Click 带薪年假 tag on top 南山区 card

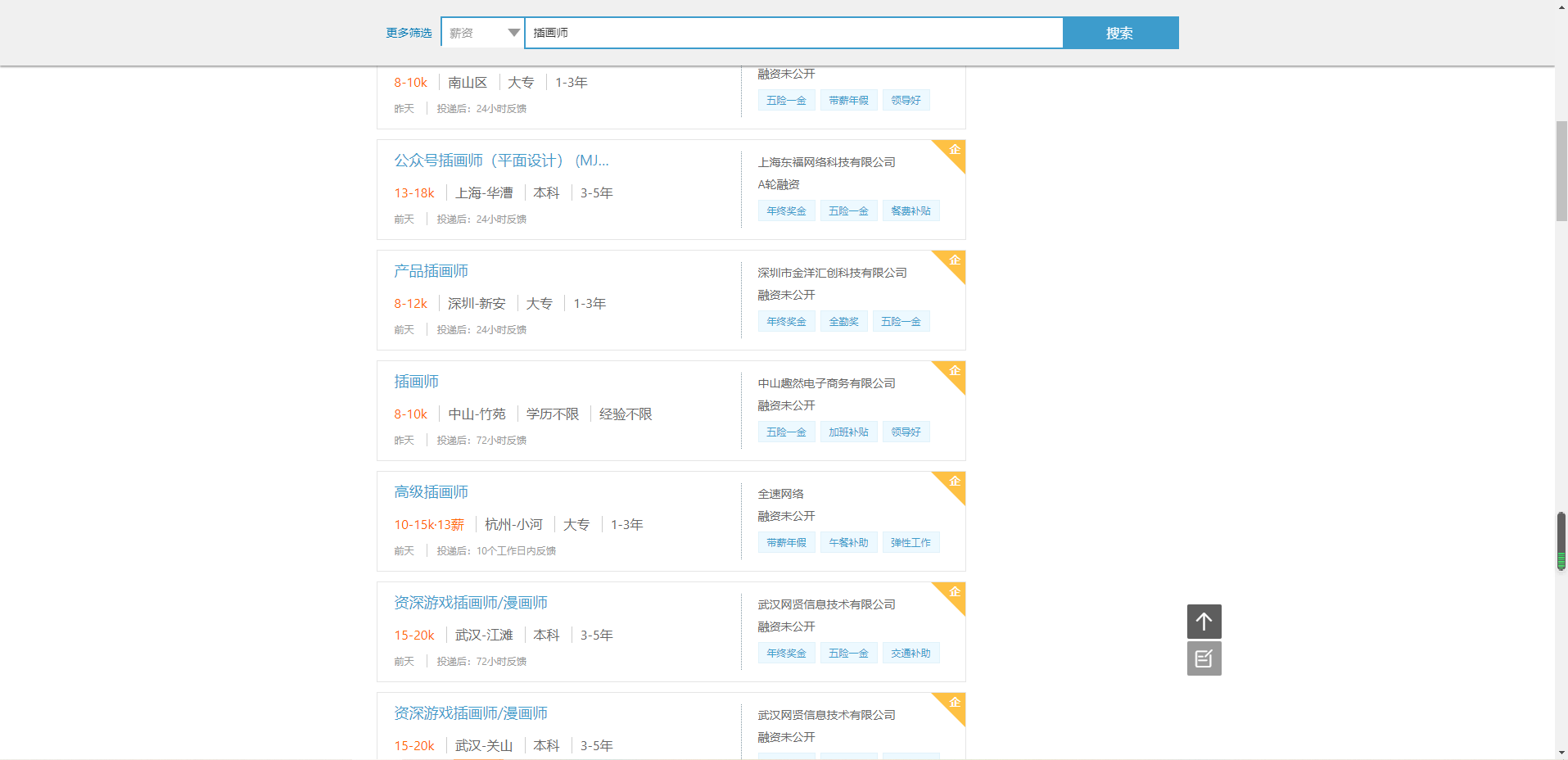[848, 101]
